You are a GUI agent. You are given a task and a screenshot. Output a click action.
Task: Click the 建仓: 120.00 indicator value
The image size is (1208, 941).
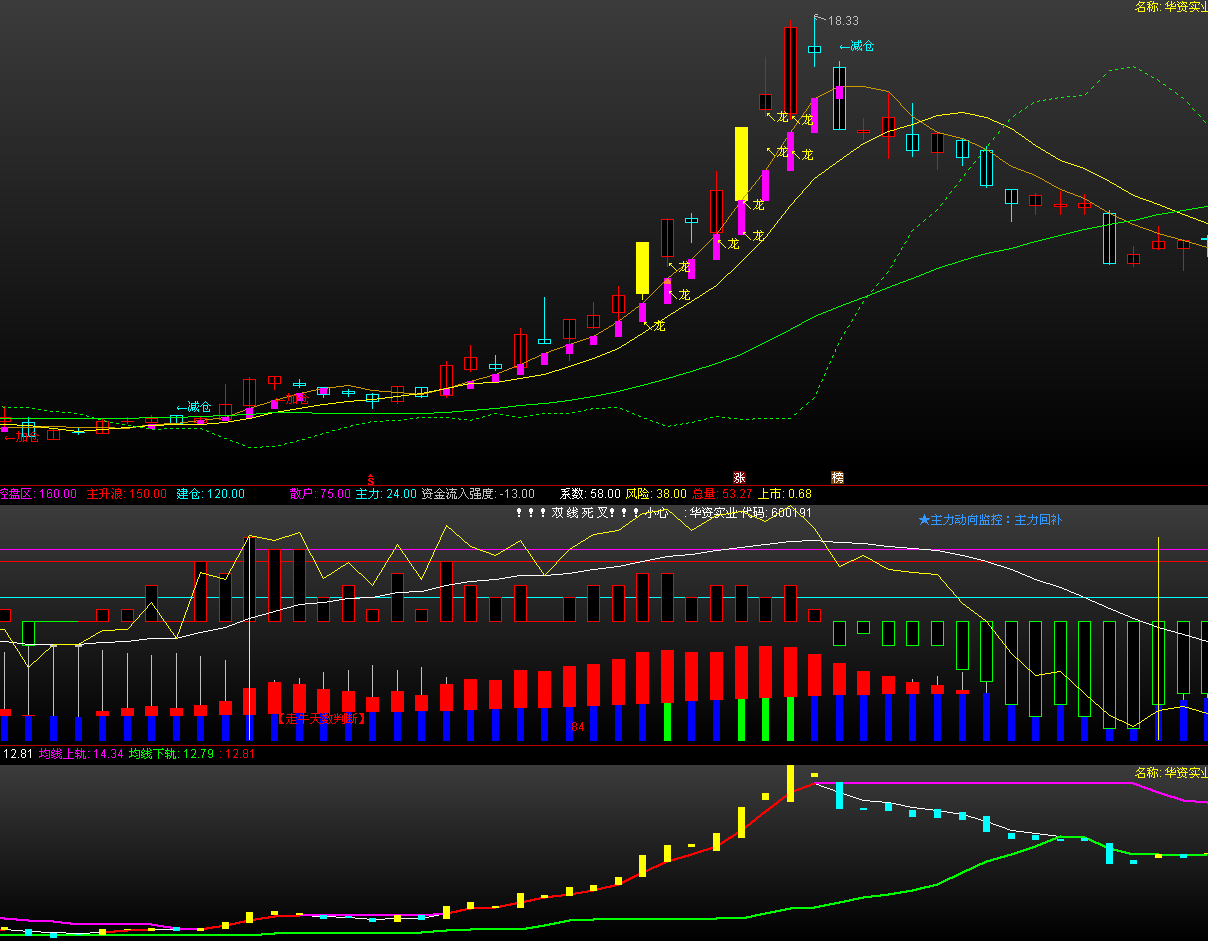coord(211,494)
